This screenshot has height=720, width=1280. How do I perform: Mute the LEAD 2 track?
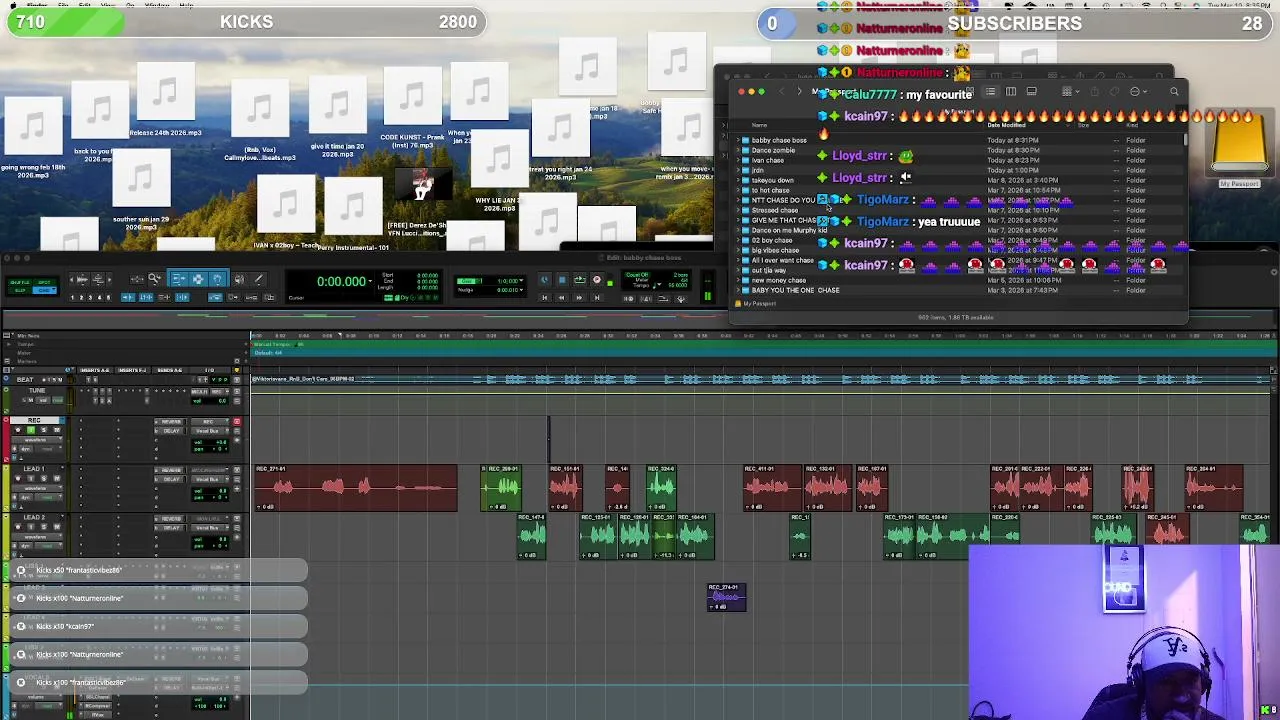click(x=57, y=527)
